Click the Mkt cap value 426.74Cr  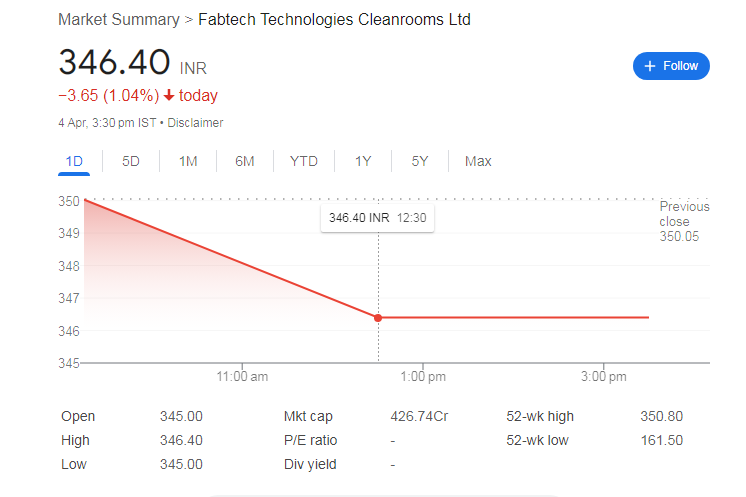[x=419, y=416]
